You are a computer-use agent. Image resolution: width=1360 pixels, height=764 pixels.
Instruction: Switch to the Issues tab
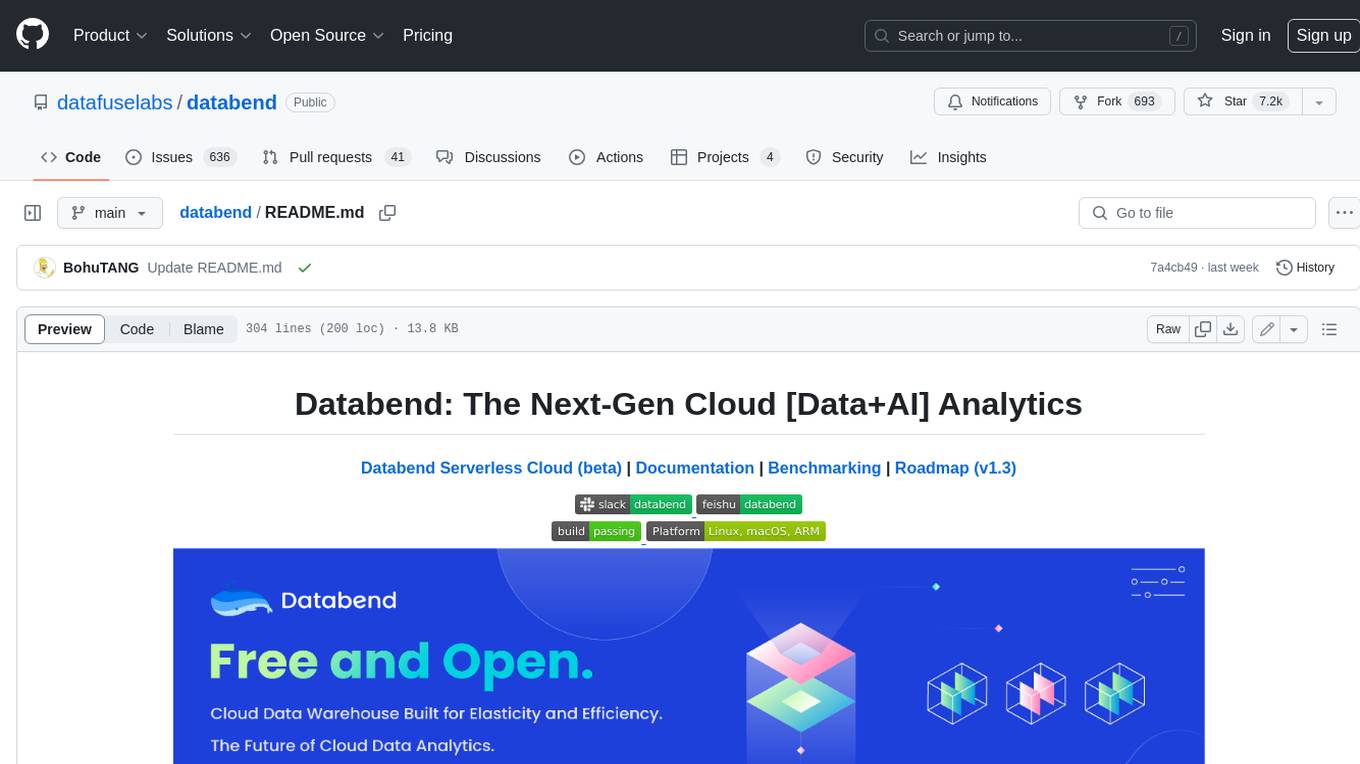[x=180, y=157]
